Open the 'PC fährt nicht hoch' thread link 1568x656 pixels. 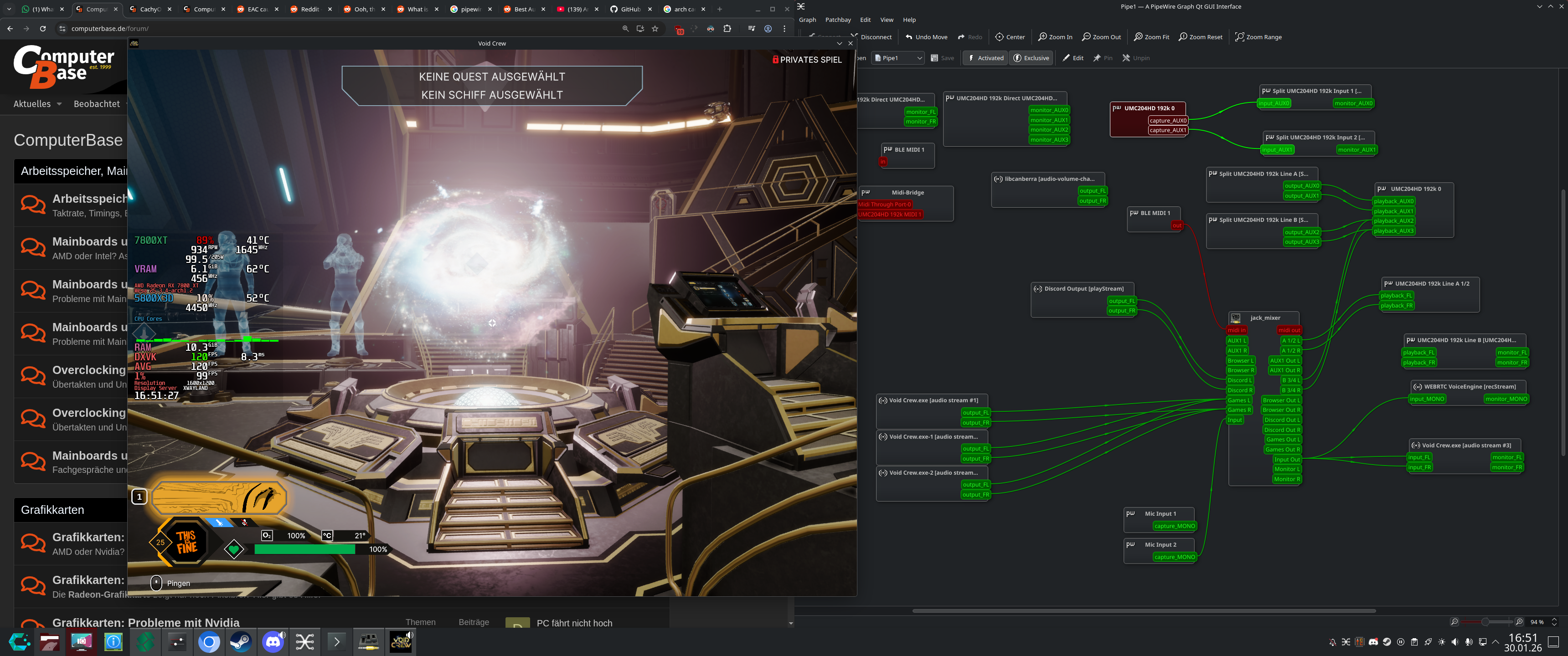[x=574, y=623]
